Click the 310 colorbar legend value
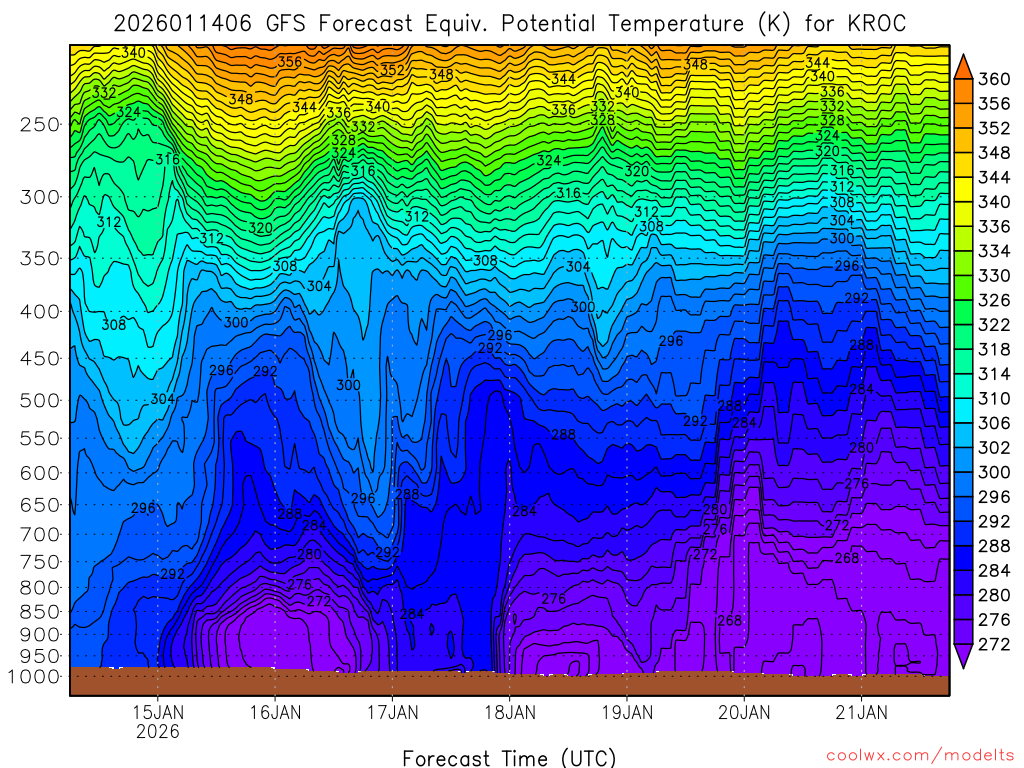Screen dimensions: 1024x768 [994, 398]
